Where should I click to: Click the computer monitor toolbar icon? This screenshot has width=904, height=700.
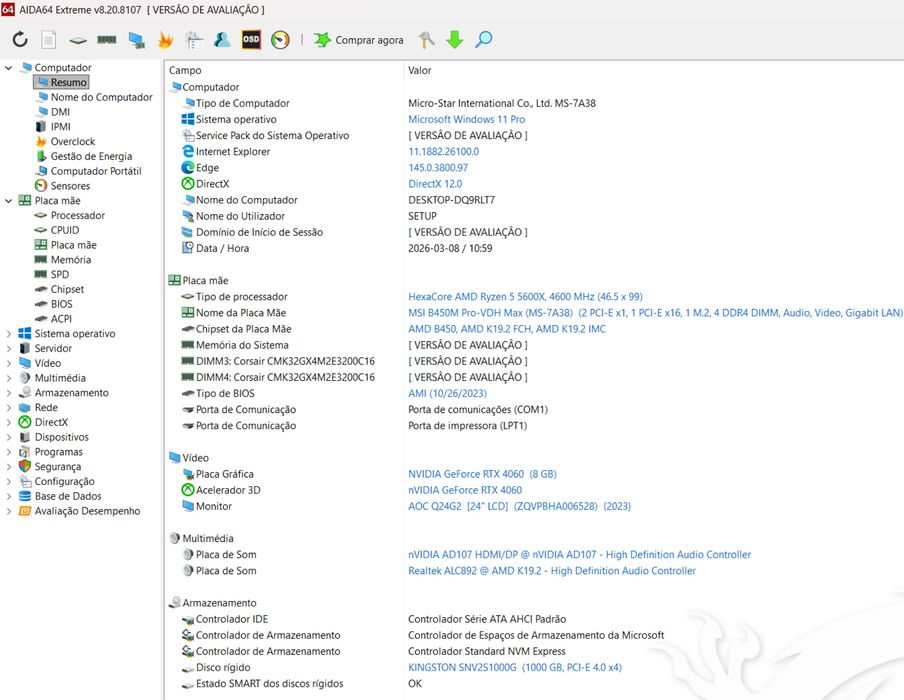tap(137, 40)
